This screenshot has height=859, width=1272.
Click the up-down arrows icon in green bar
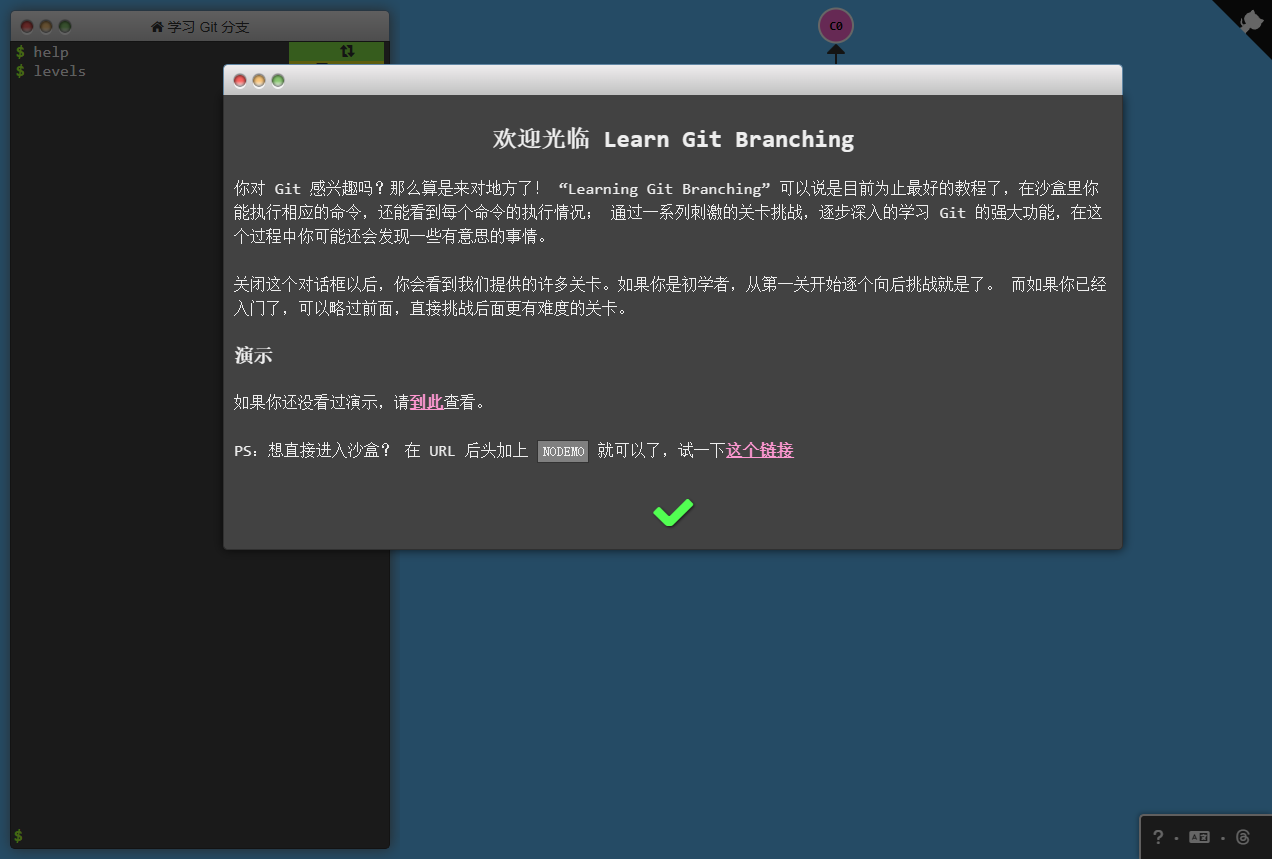346,51
